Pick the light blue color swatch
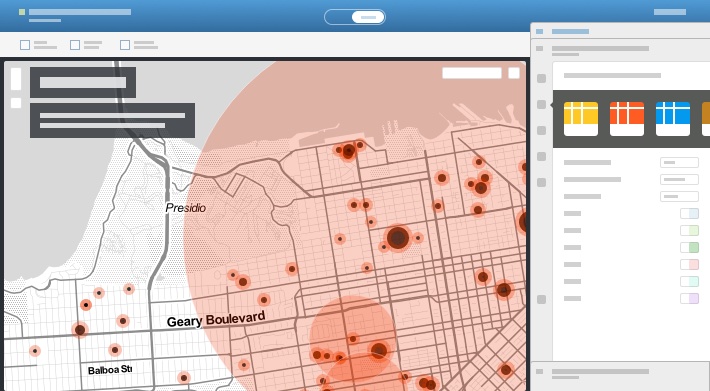 [689, 214]
